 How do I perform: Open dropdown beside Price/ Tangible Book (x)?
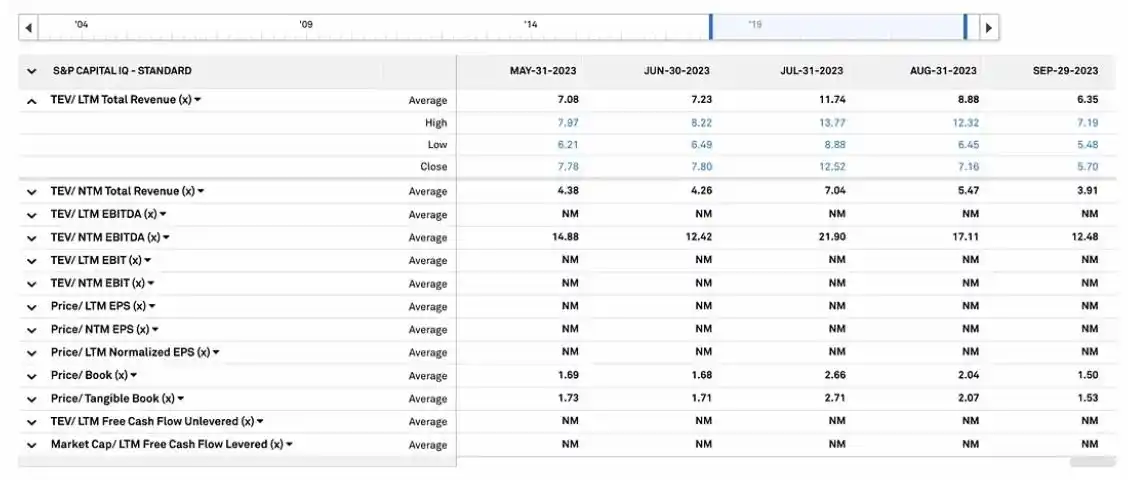[180, 399]
